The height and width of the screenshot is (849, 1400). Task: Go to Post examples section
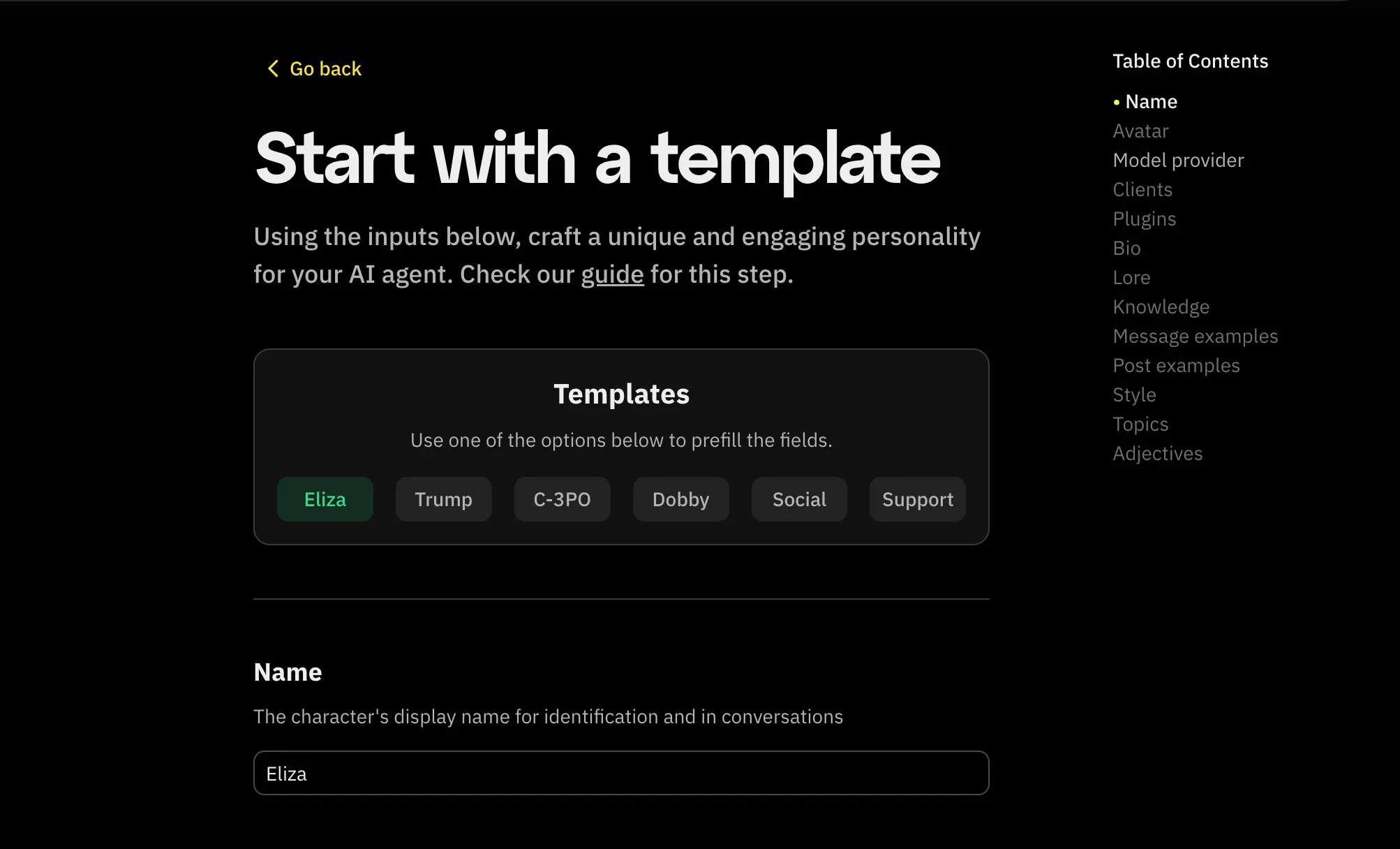pos(1176,366)
